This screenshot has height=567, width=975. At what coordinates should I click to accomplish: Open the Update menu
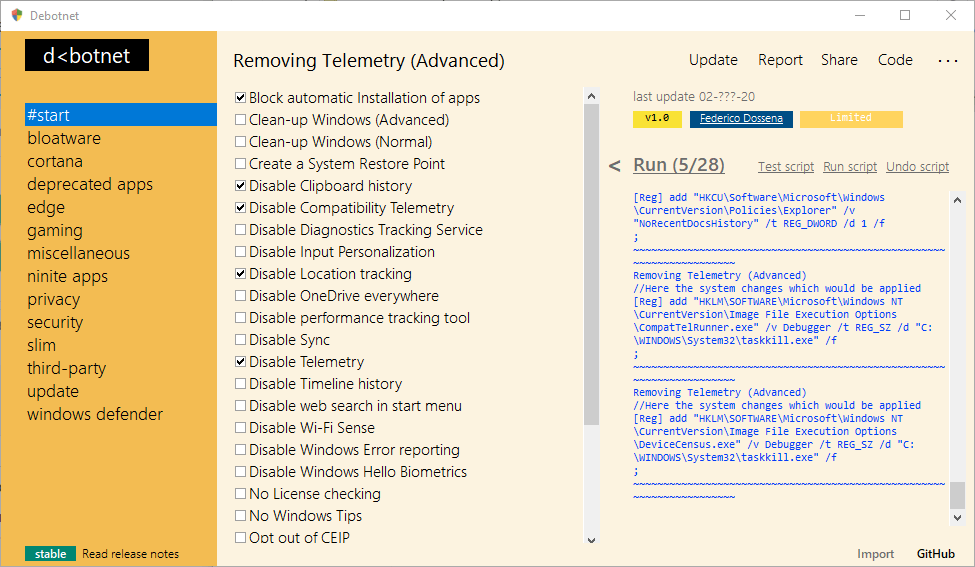pos(713,60)
